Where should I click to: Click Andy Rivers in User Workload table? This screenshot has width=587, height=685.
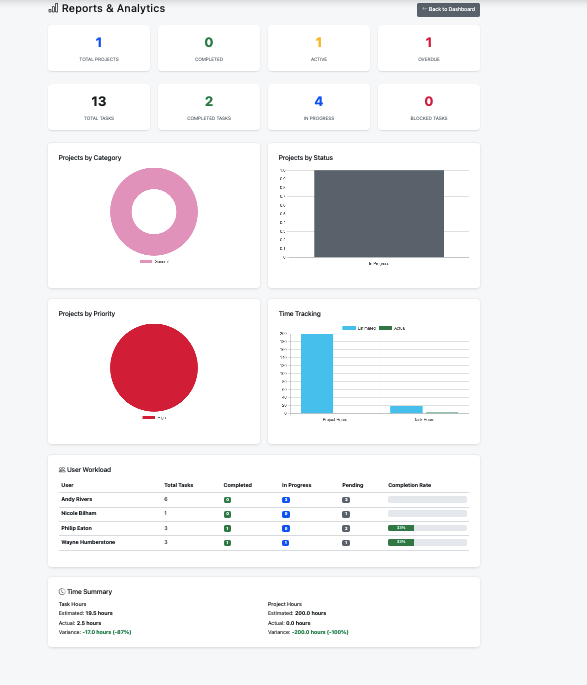coord(77,499)
